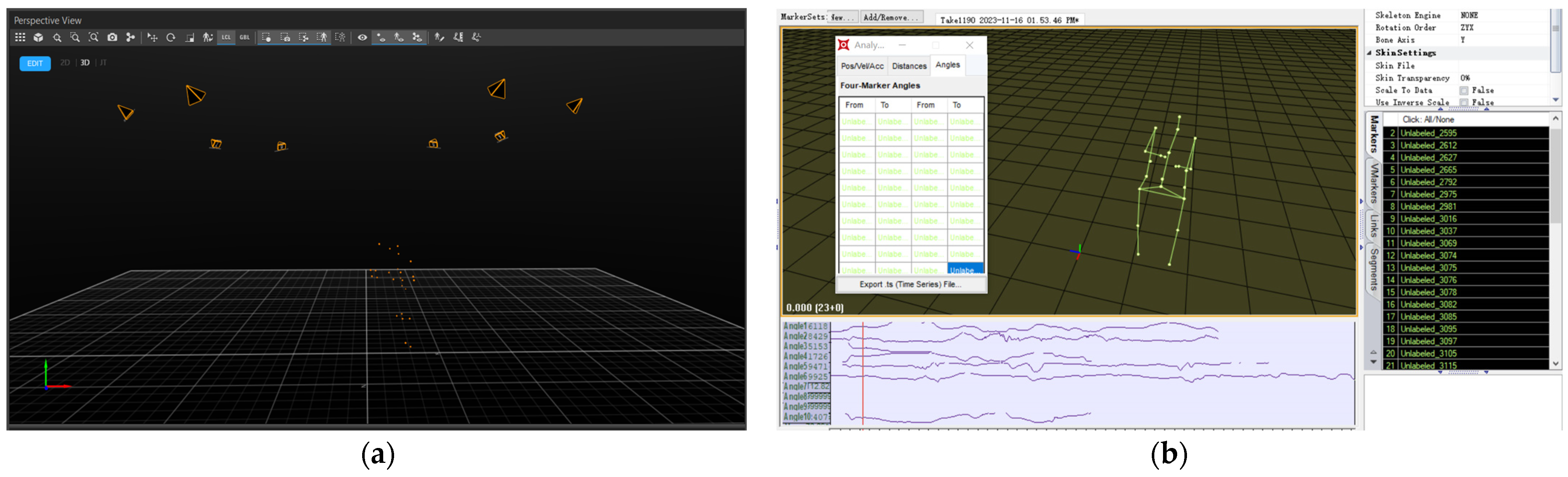Check the Scale To Data checkbox

(x=1463, y=91)
